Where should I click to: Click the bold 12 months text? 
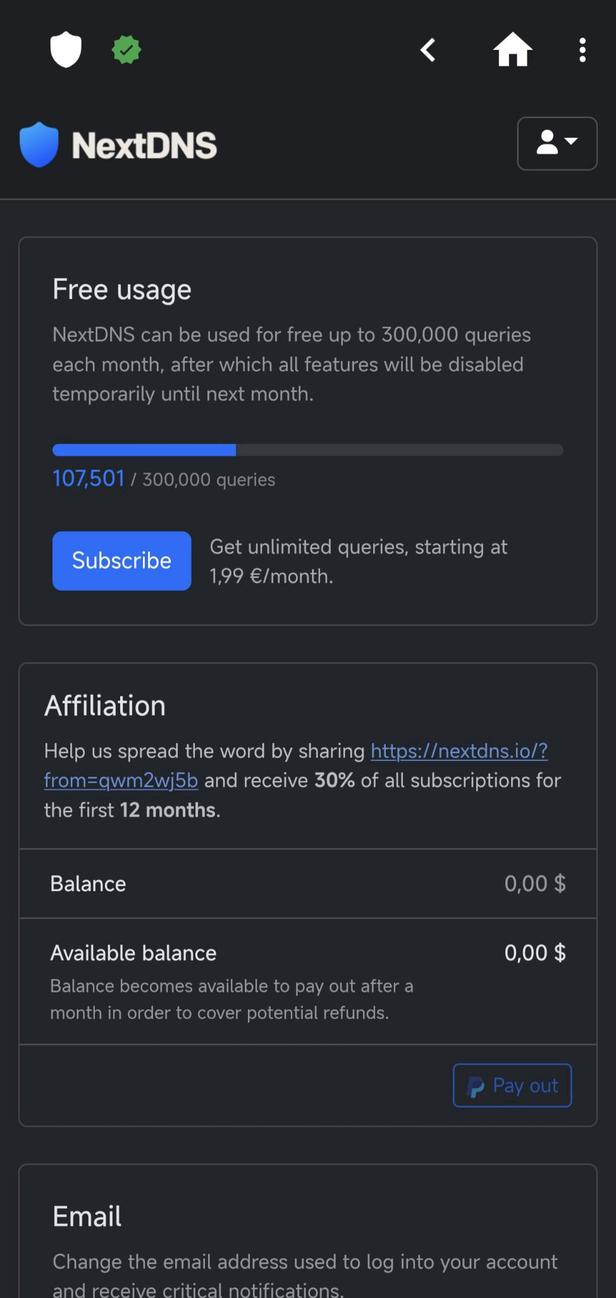168,810
